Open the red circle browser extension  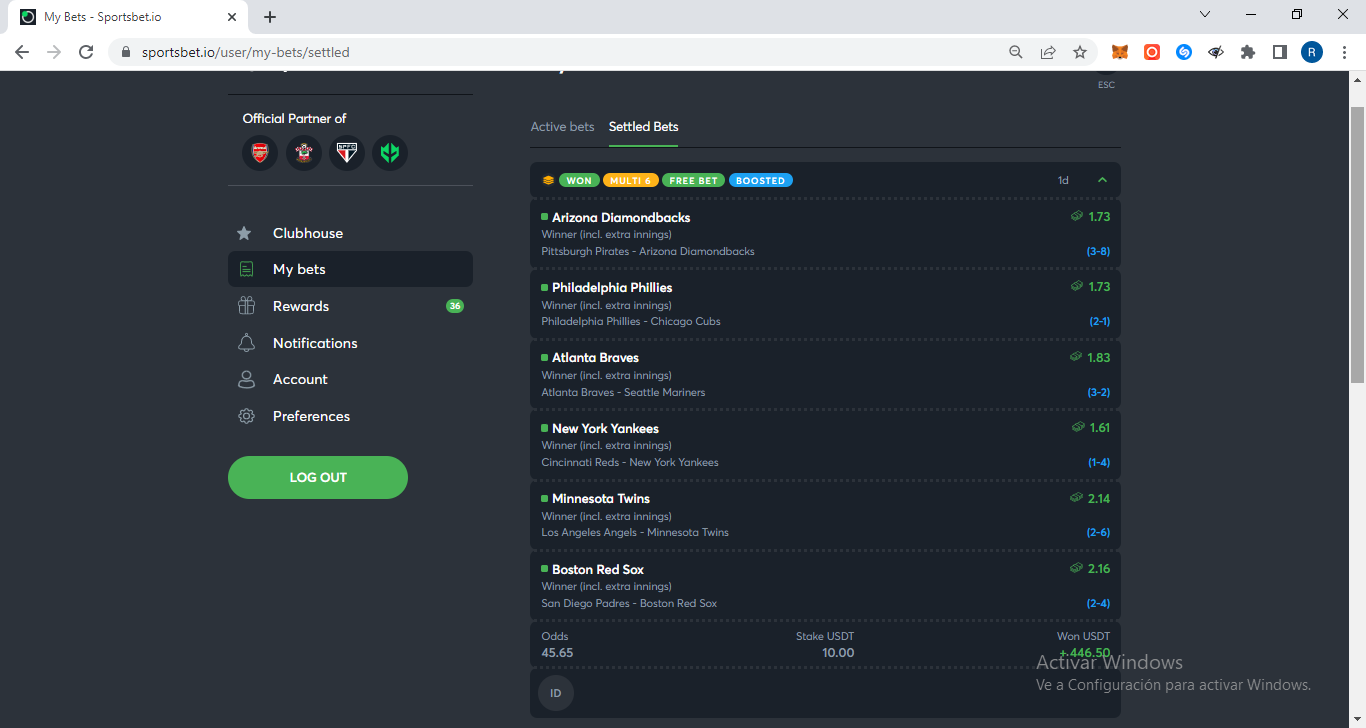1152,52
